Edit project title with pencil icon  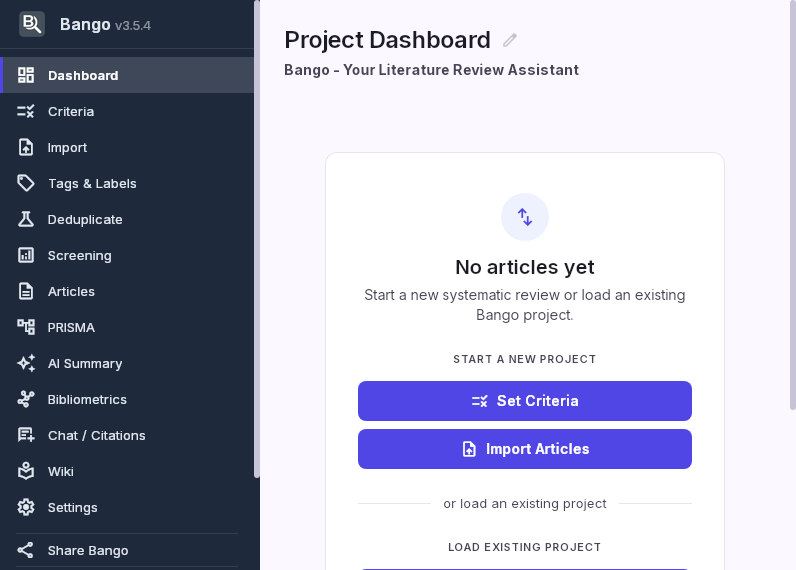tap(510, 40)
